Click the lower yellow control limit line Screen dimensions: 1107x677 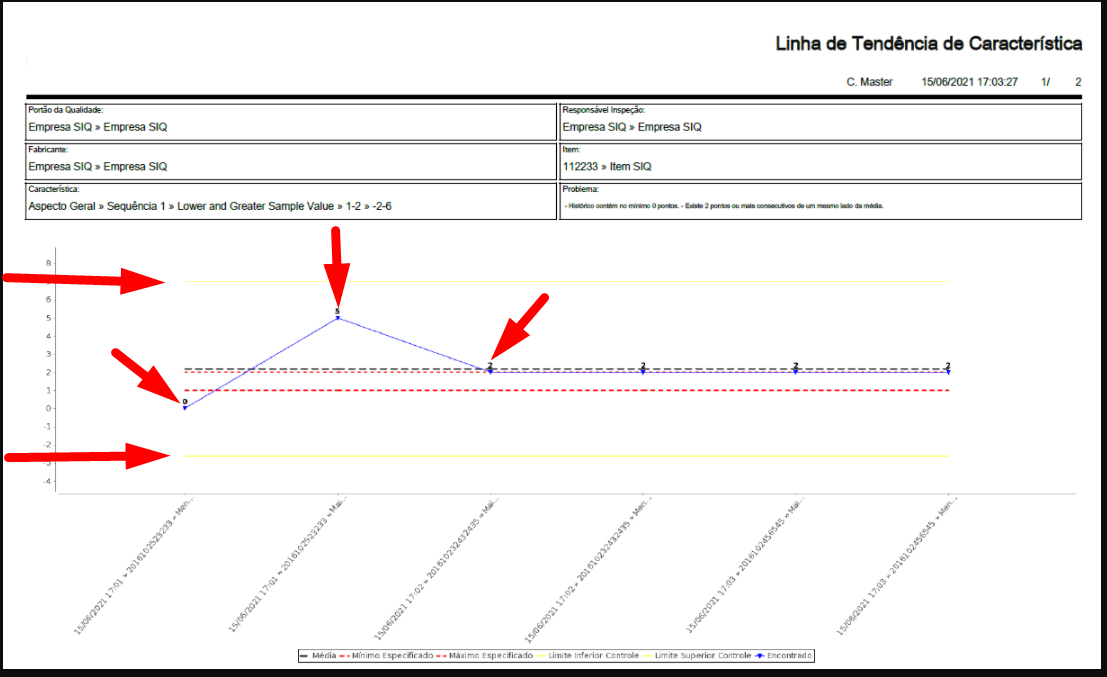tap(566, 456)
